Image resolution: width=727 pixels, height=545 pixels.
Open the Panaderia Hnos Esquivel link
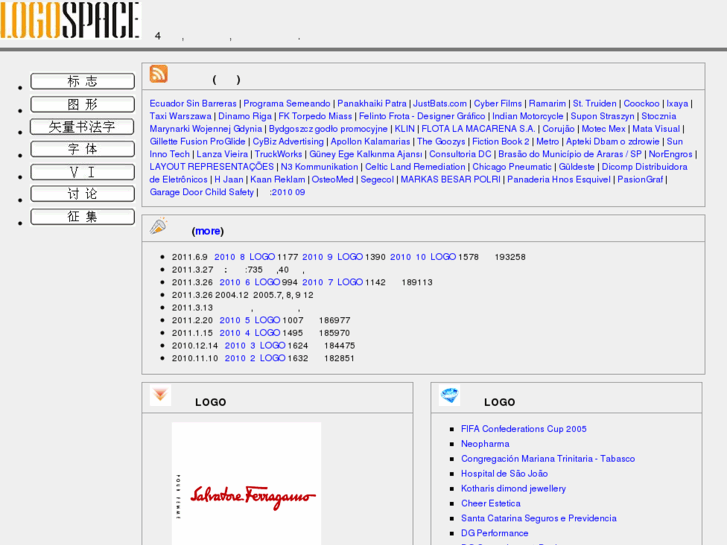[559, 180]
